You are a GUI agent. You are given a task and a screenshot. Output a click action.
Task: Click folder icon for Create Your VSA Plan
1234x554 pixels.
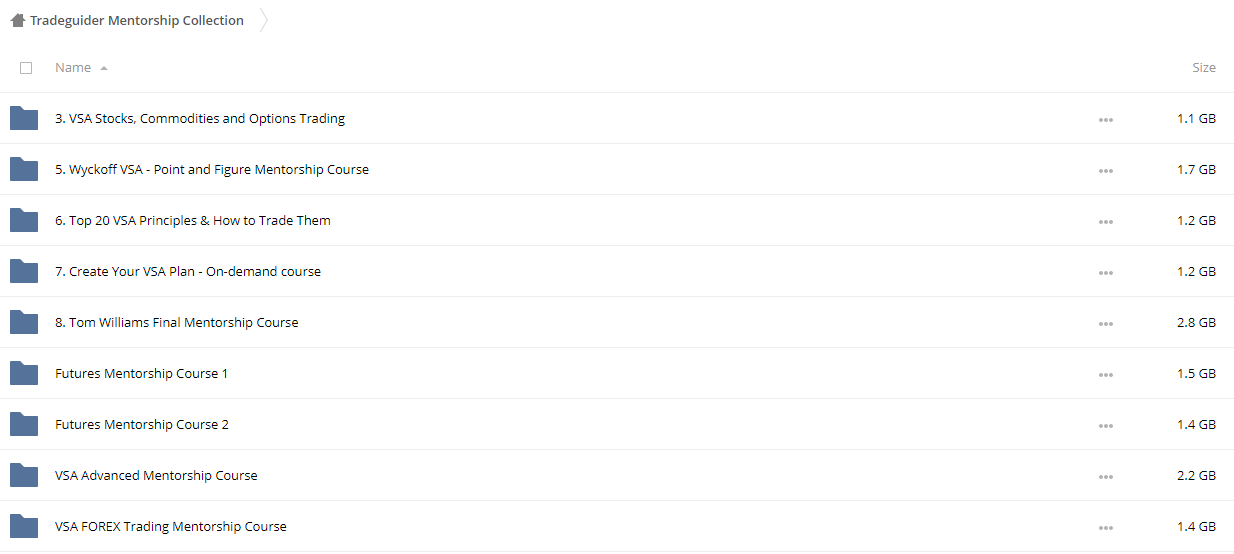click(x=24, y=271)
